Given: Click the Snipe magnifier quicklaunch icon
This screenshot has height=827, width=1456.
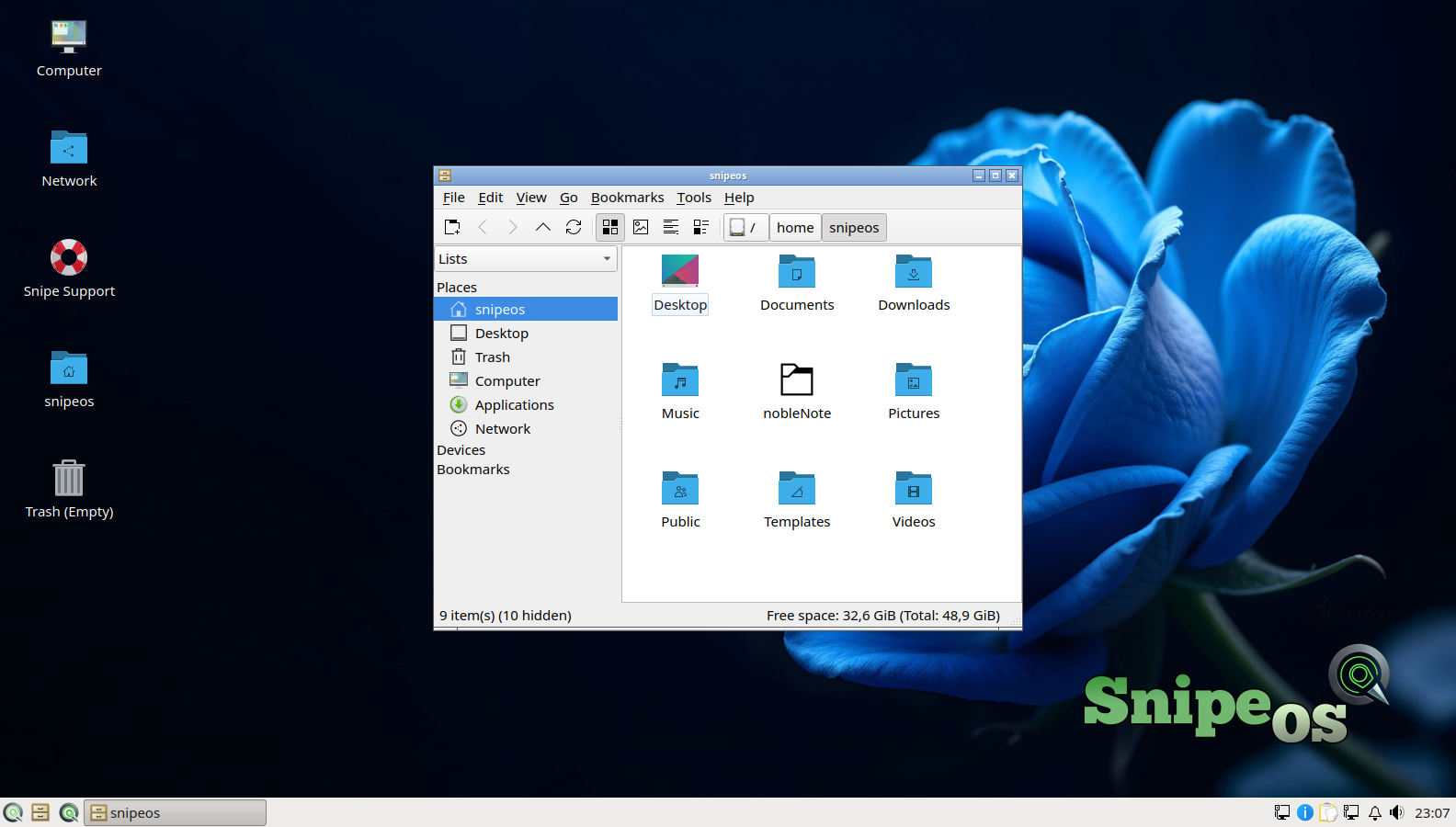Looking at the screenshot, I should [x=69, y=812].
